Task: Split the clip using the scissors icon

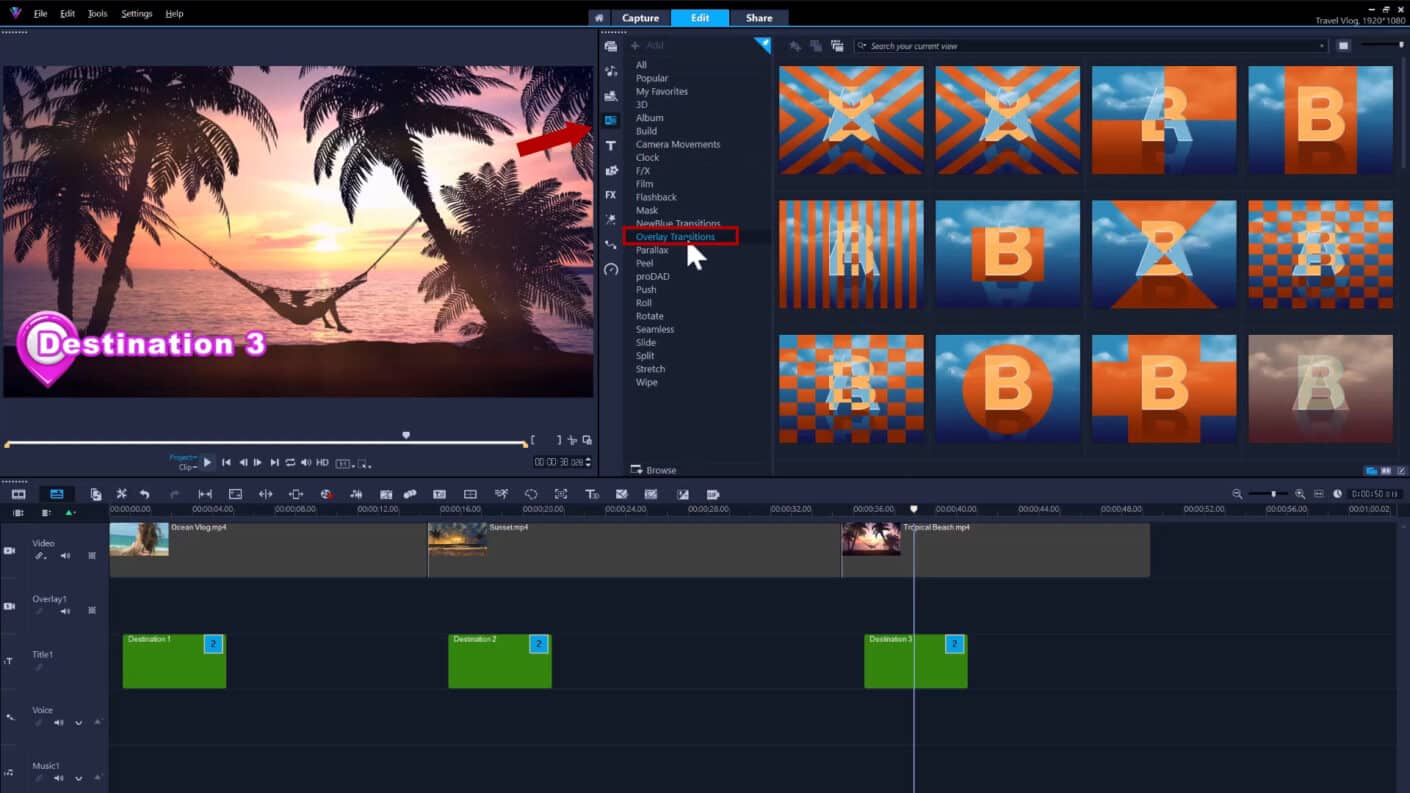Action: point(121,493)
